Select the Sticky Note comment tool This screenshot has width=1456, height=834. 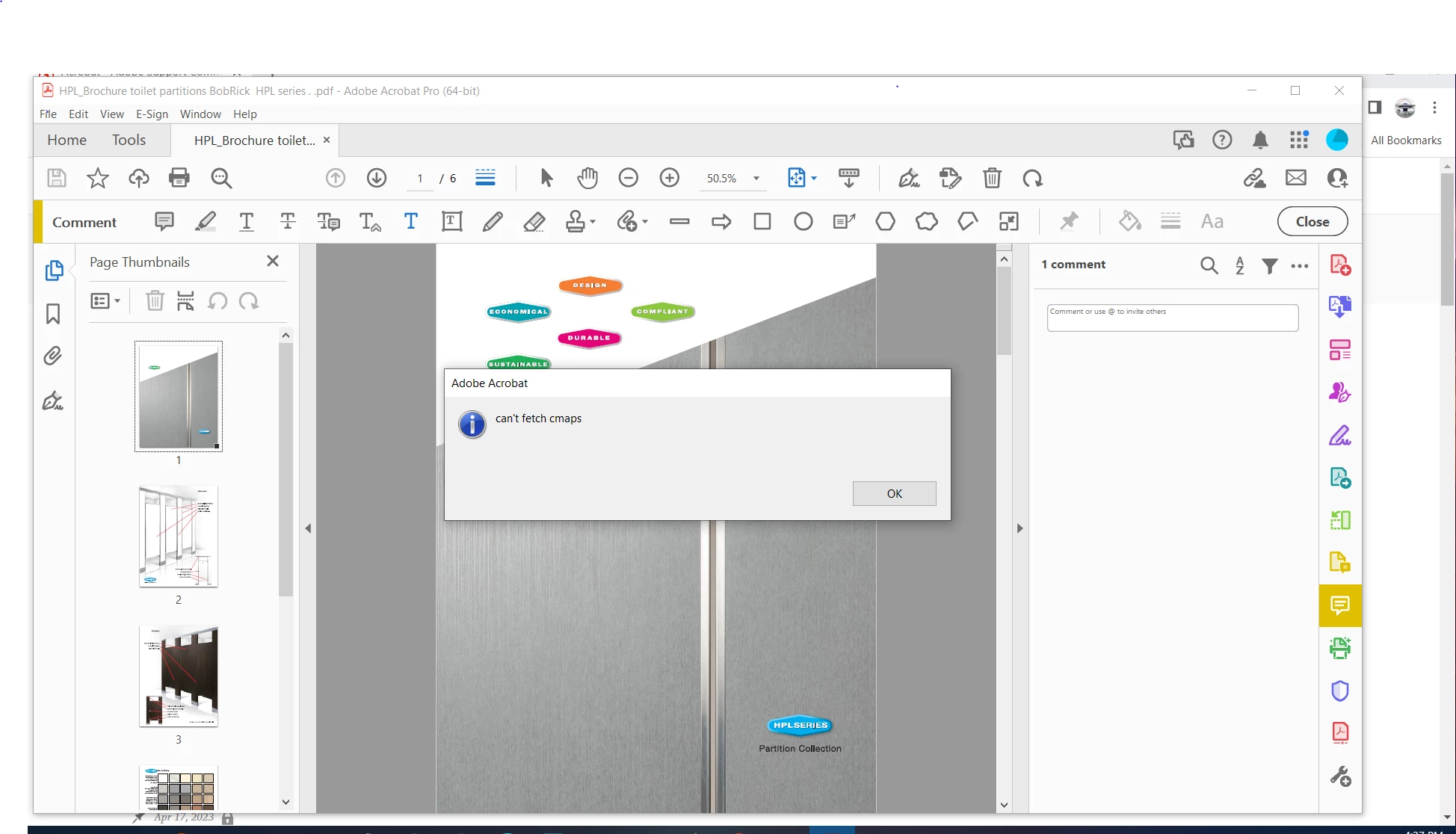(x=164, y=221)
